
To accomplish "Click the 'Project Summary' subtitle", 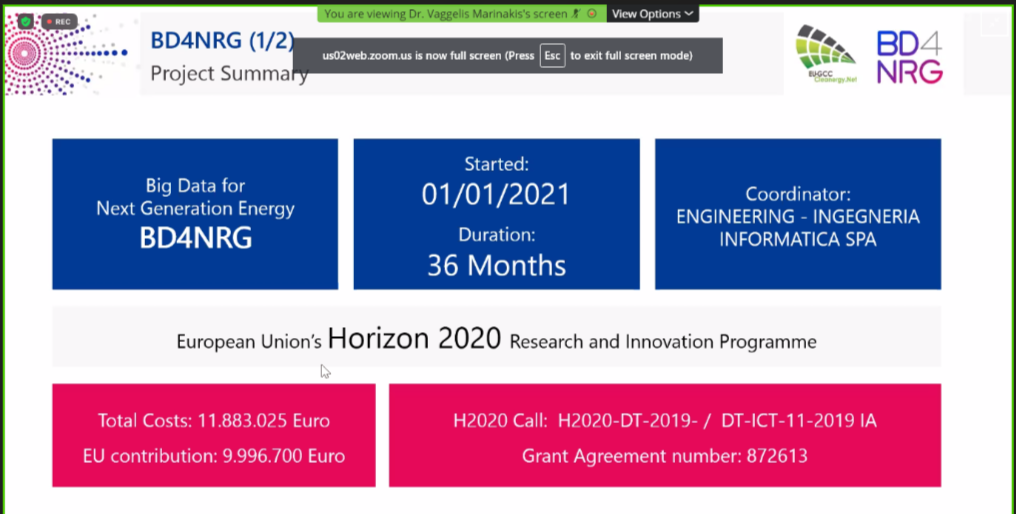I will 229,73.
